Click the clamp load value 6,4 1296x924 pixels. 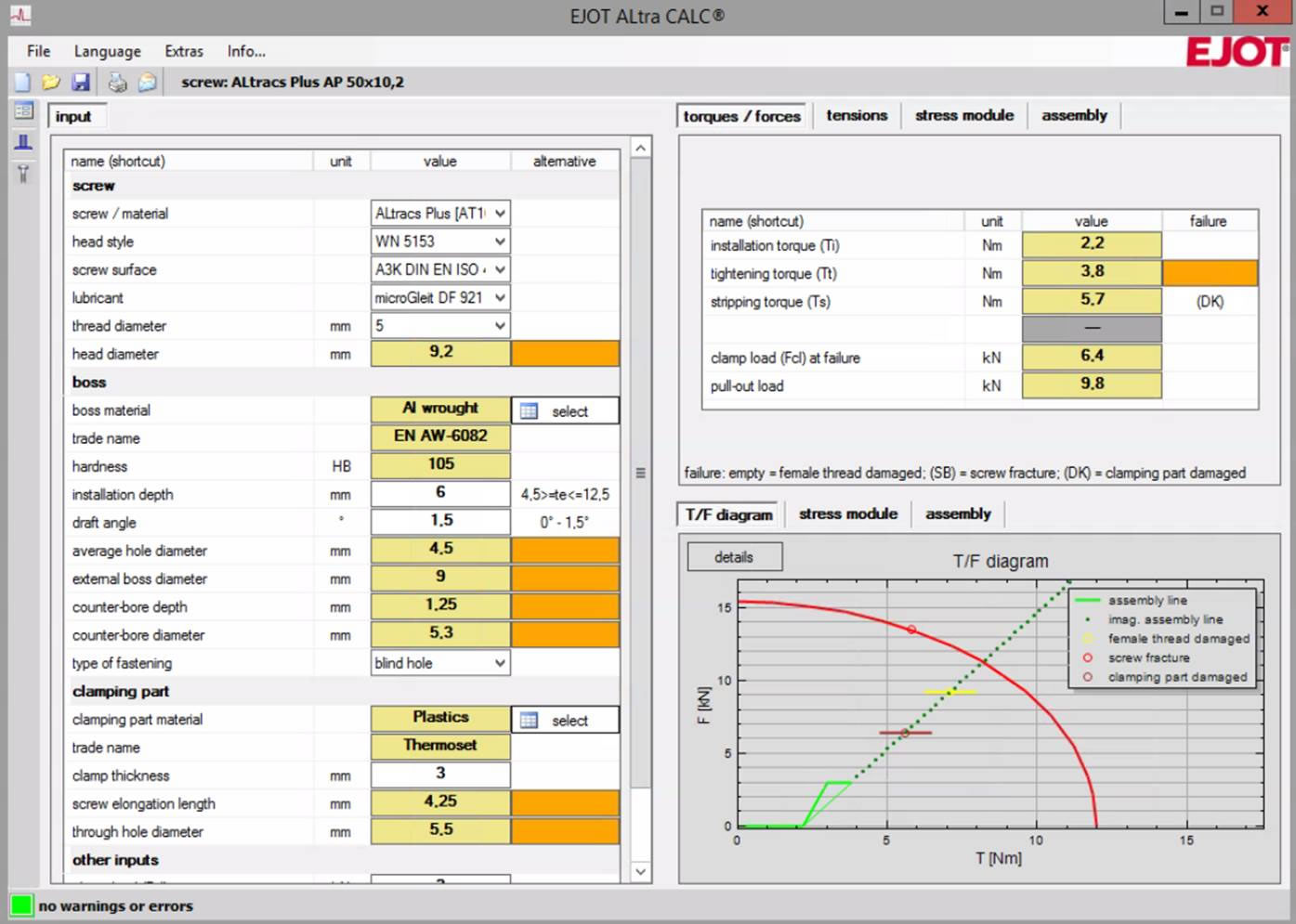(x=1092, y=357)
